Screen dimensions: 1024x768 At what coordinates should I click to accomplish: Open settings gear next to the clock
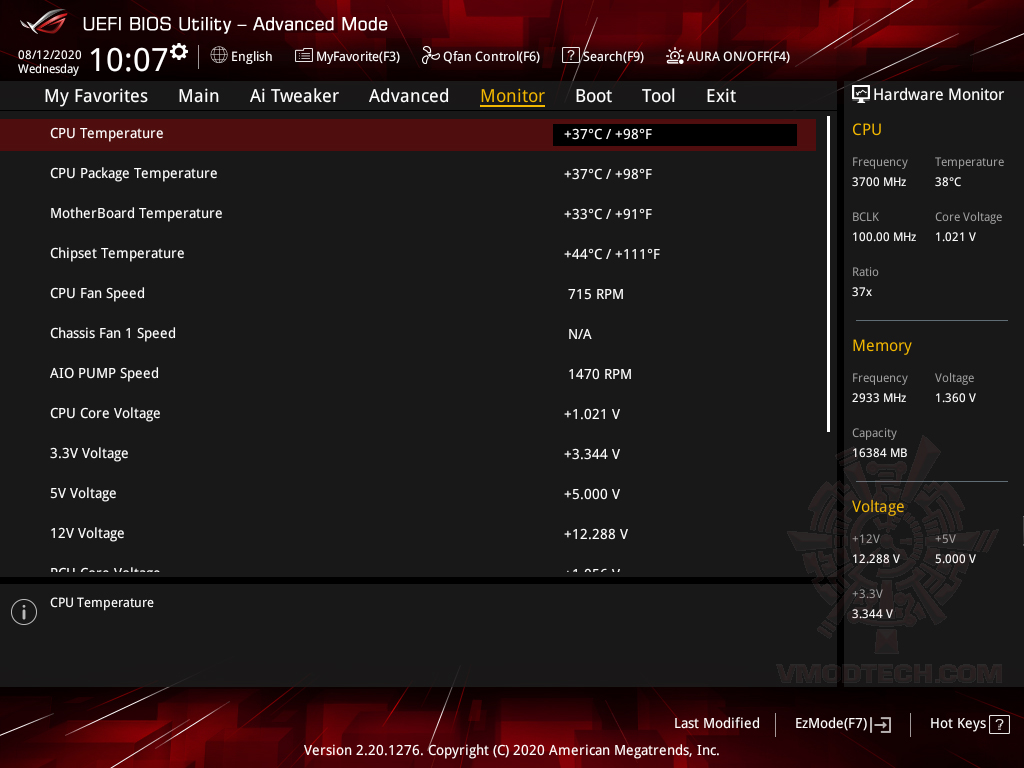click(x=180, y=52)
